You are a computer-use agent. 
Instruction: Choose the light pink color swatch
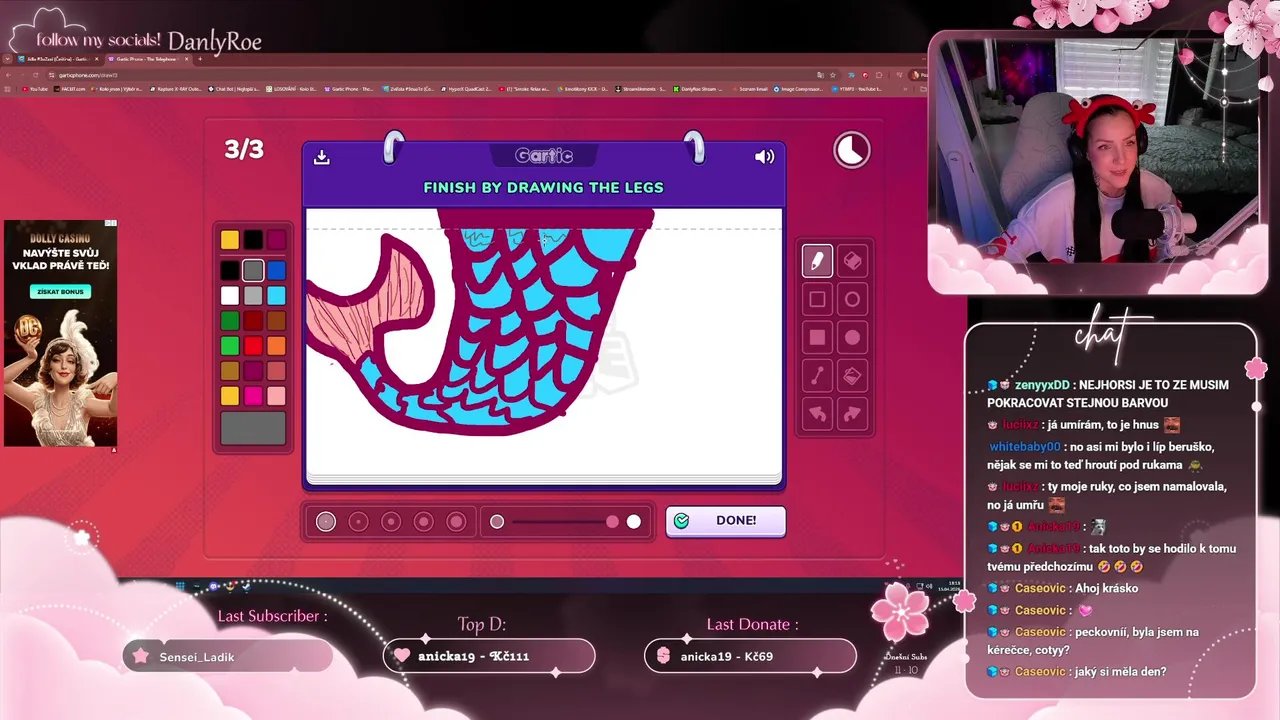[276, 396]
